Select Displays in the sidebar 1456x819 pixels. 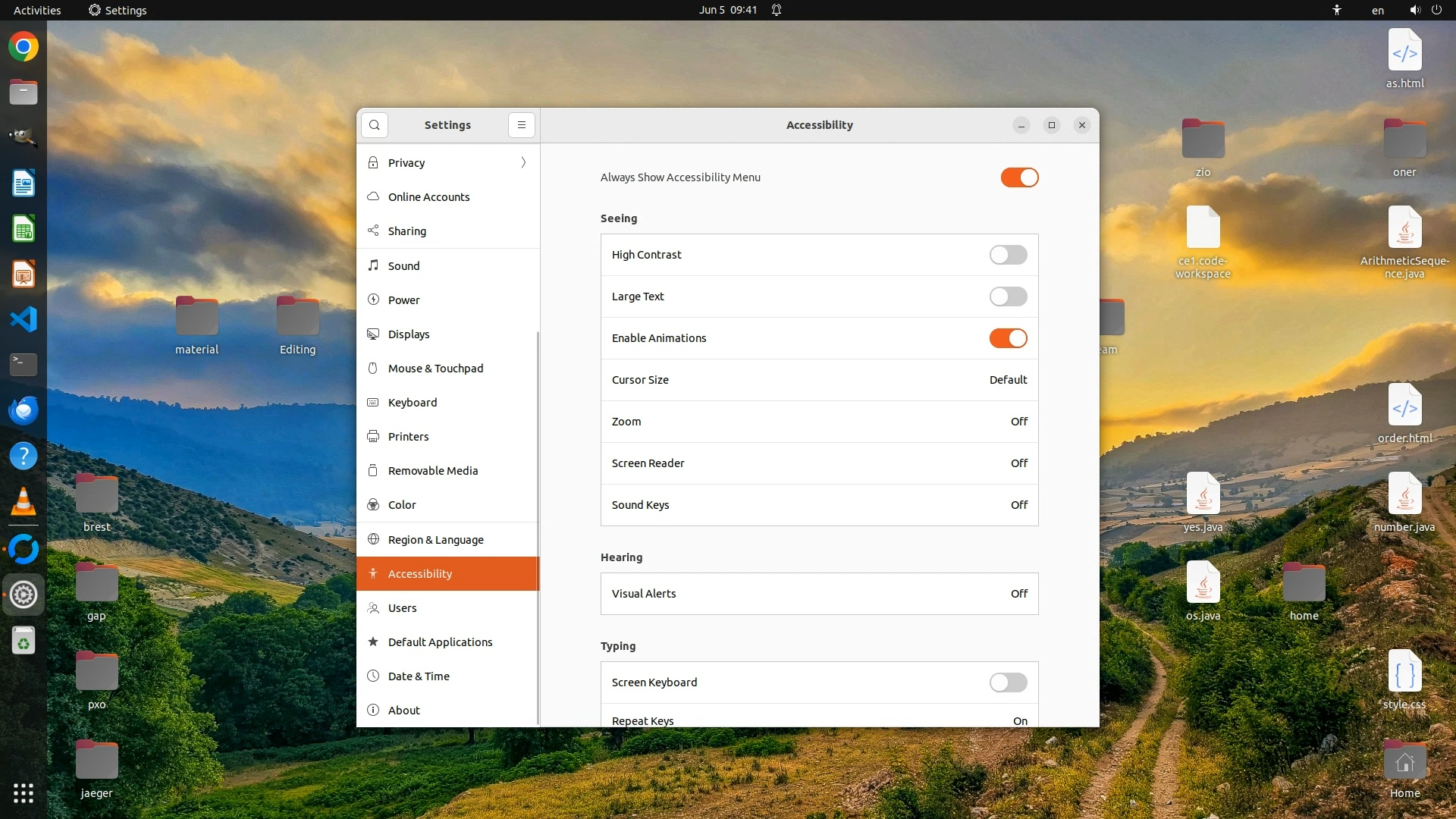click(409, 334)
